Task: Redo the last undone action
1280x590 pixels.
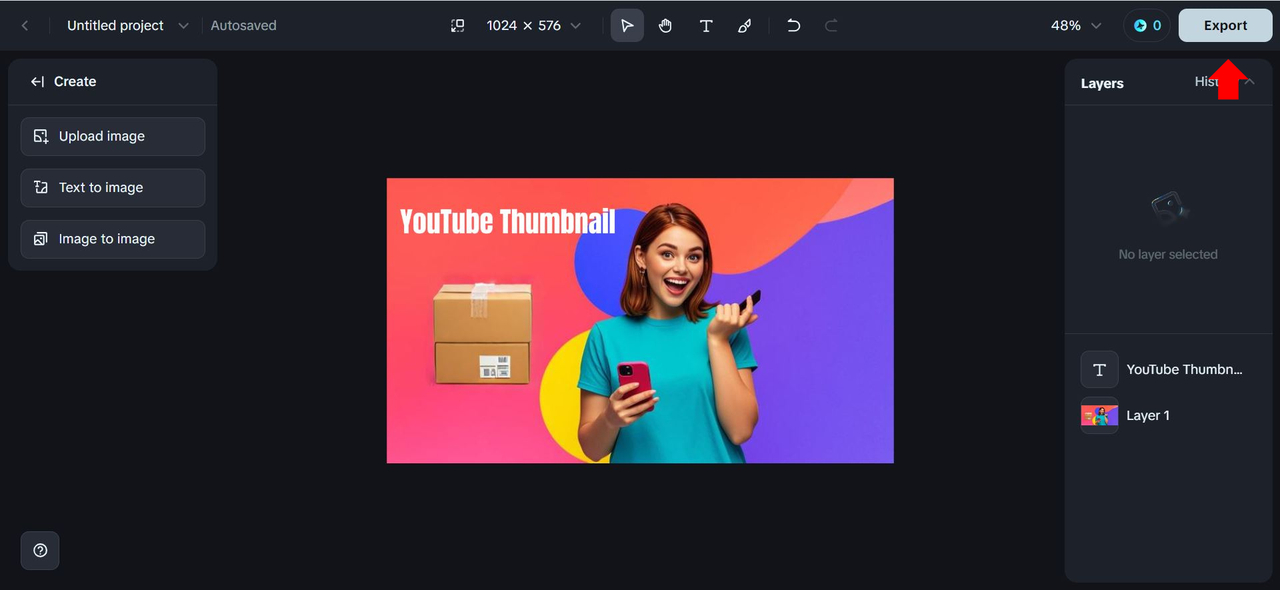Action: coord(831,26)
